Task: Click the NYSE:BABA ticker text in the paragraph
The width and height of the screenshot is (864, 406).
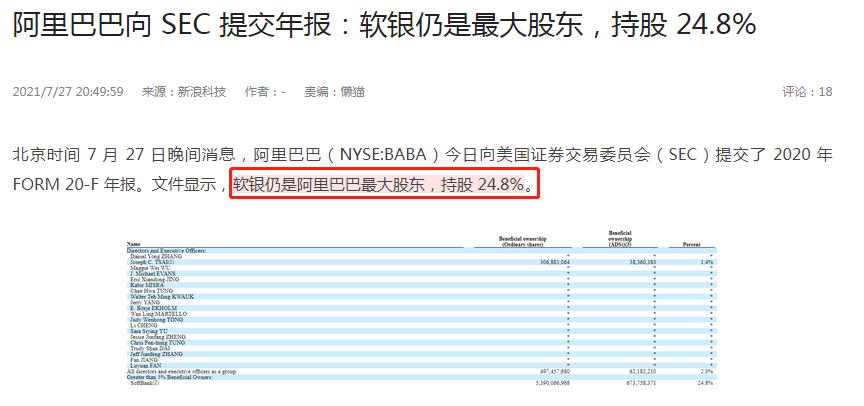Action: (383, 155)
